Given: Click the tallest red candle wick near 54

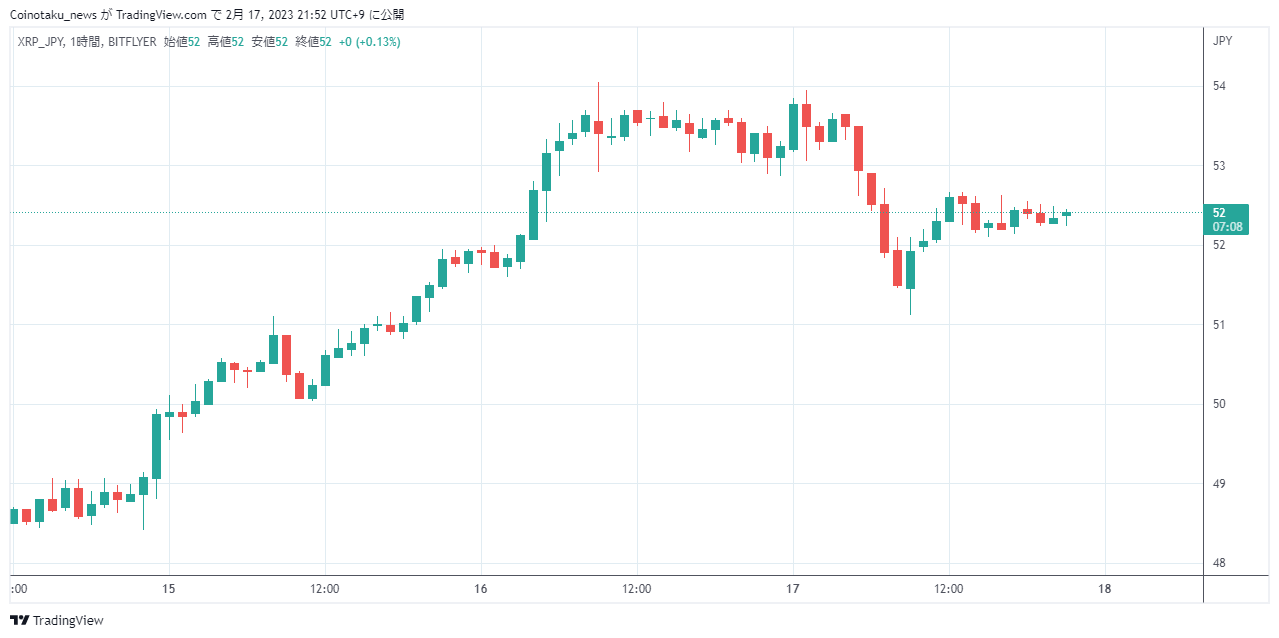Looking at the screenshot, I should coord(598,127).
